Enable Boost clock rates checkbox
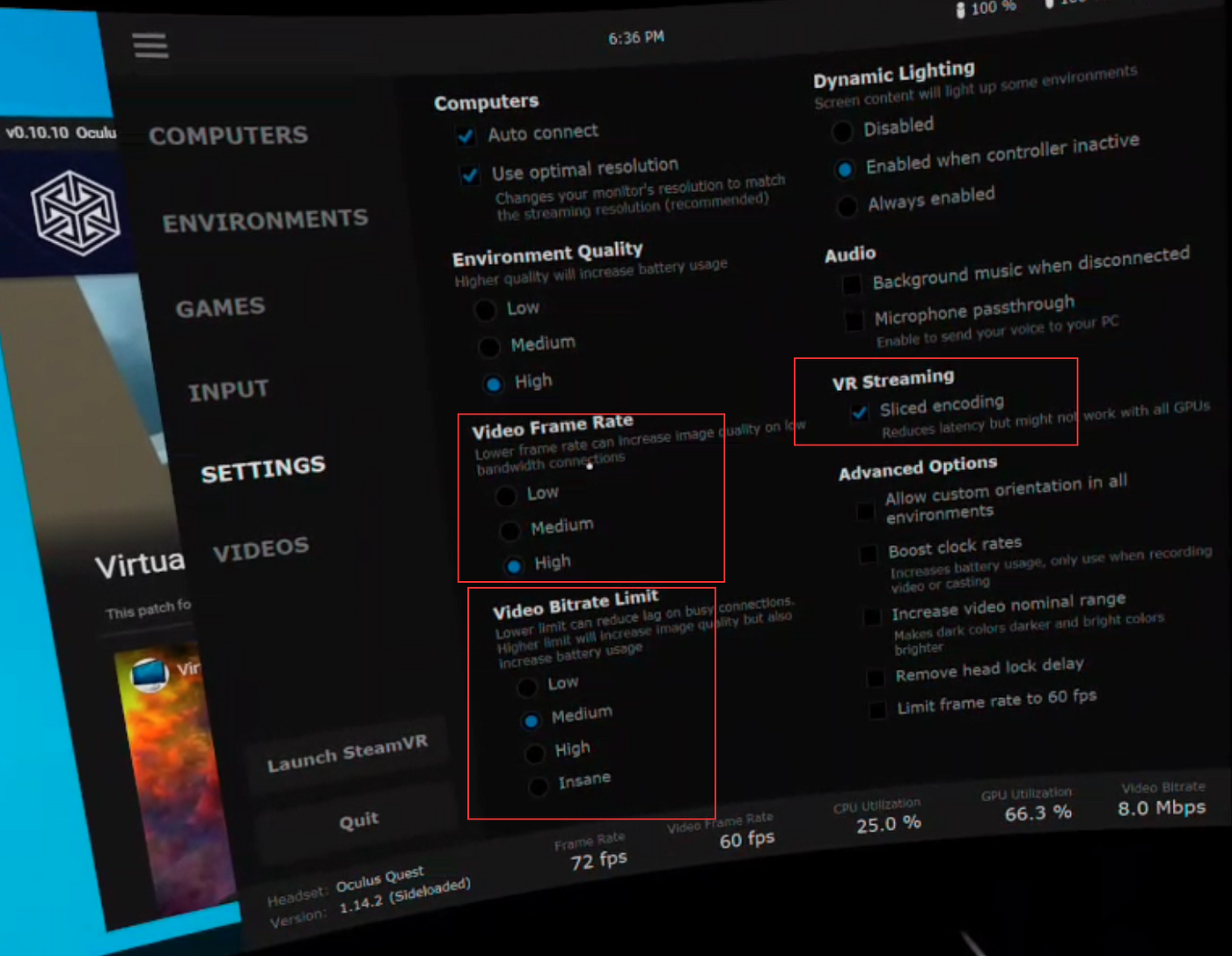Image resolution: width=1232 pixels, height=956 pixels. pyautogui.click(x=869, y=554)
